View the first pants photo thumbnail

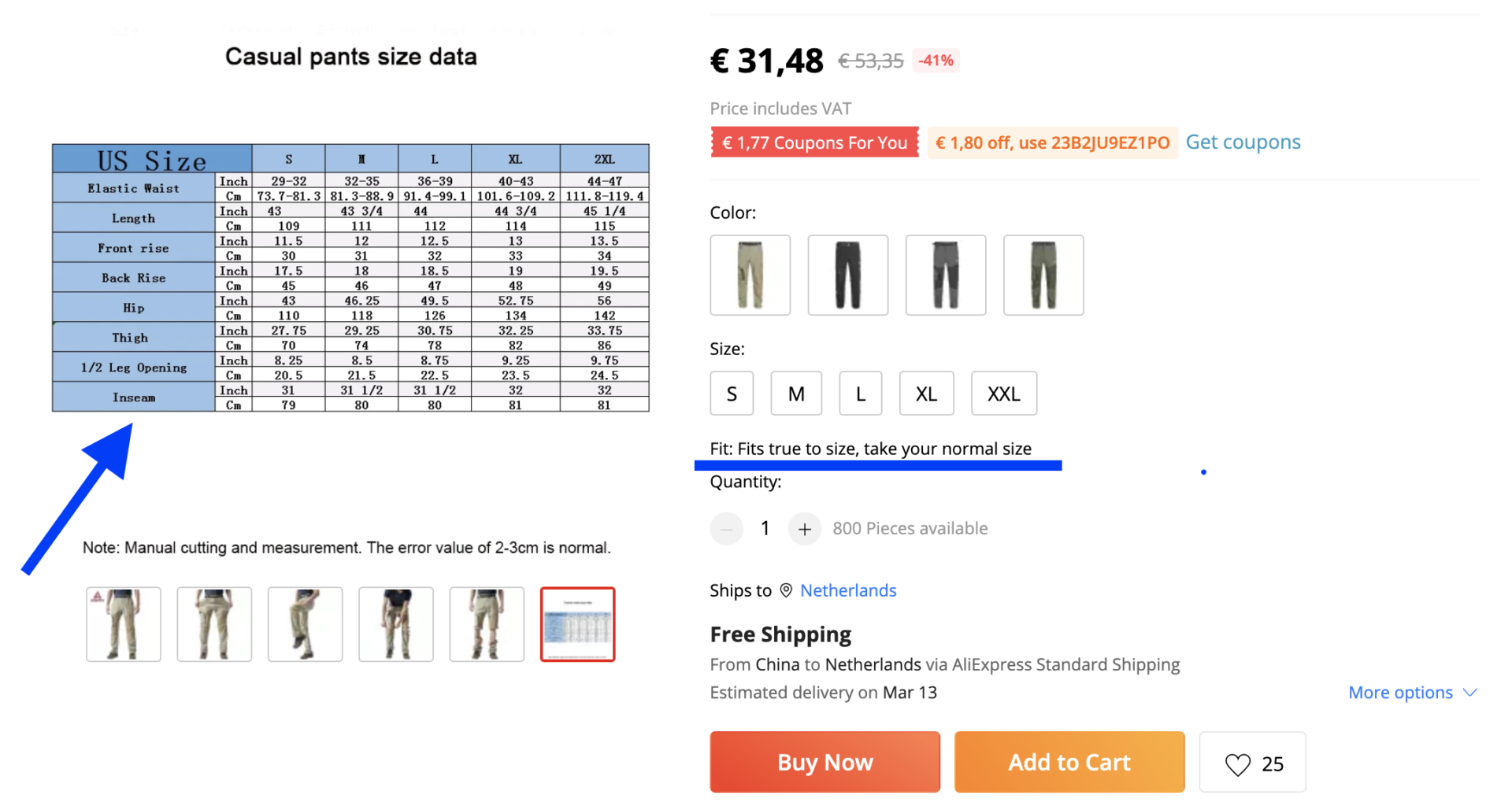(x=123, y=623)
